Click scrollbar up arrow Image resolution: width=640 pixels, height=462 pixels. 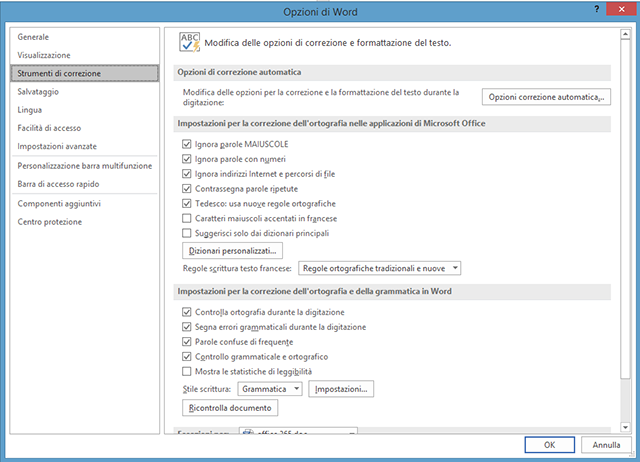point(625,34)
